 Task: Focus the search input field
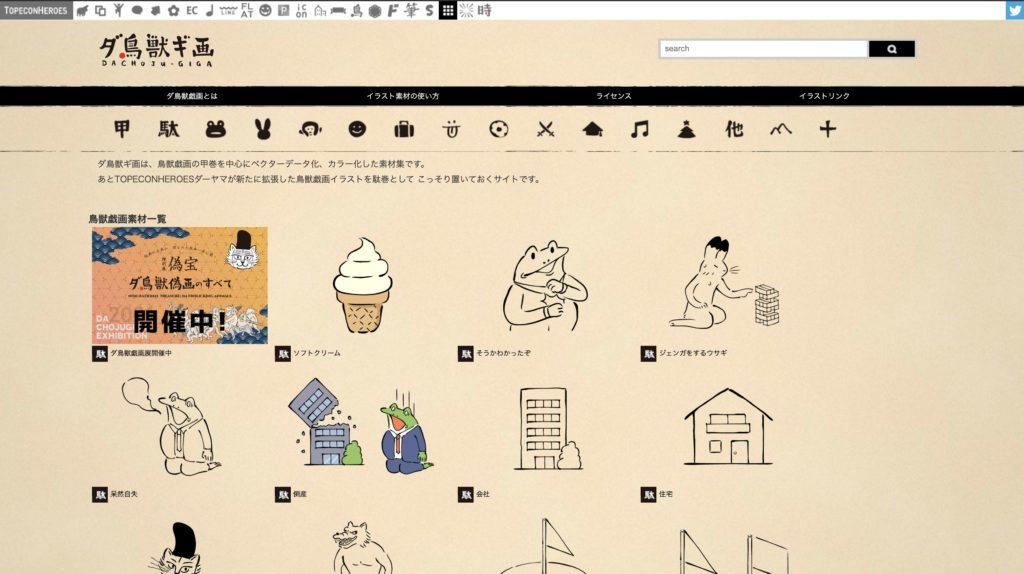763,49
